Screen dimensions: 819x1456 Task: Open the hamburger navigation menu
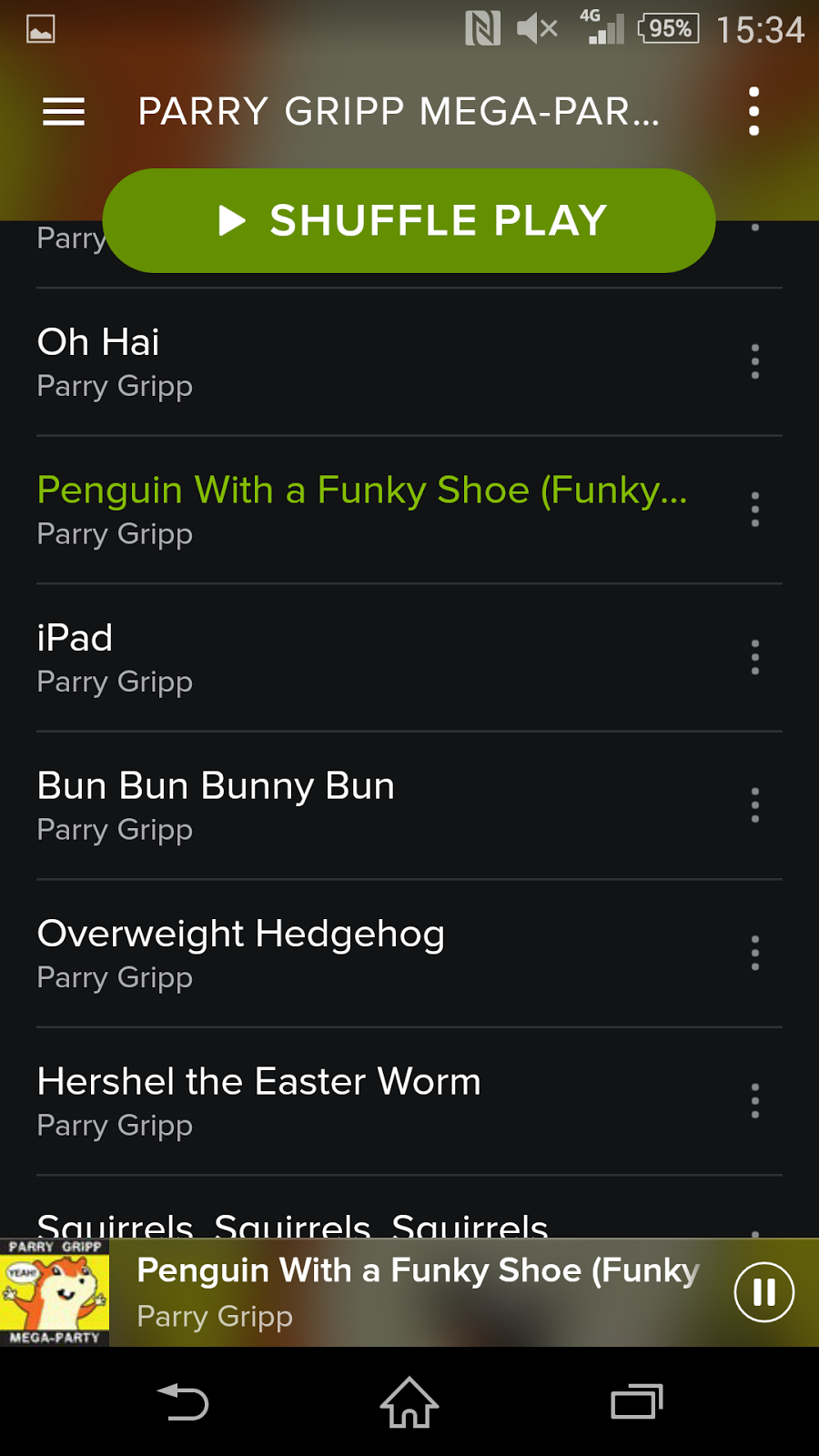pyautogui.click(x=64, y=112)
